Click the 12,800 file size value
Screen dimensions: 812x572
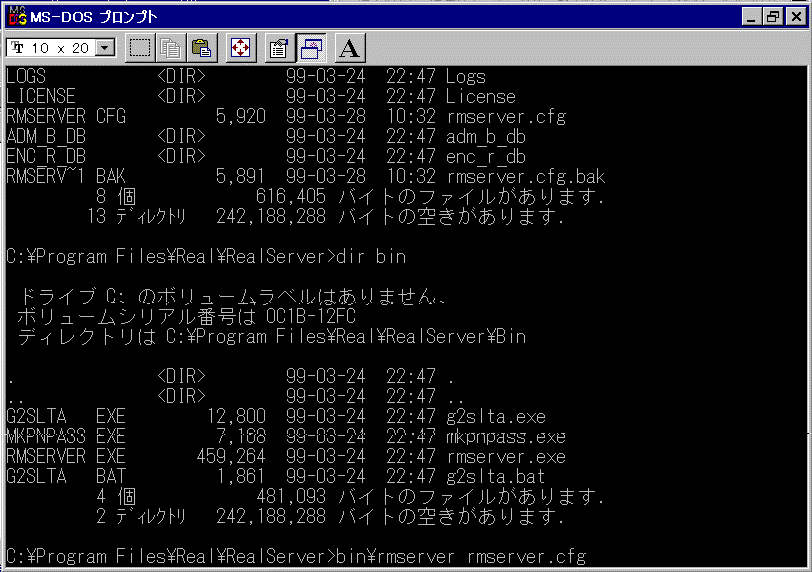point(236,417)
